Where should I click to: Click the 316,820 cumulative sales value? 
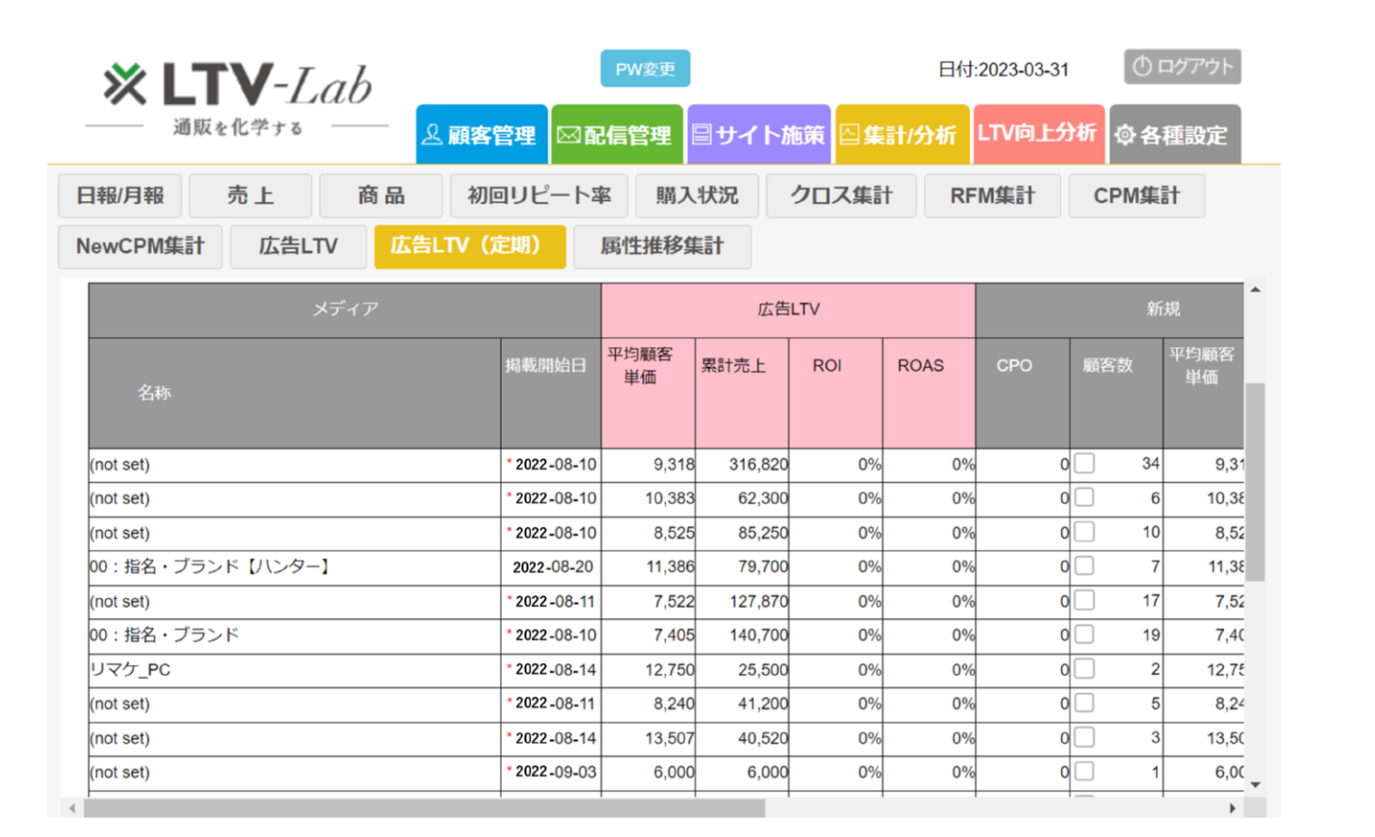point(756,464)
